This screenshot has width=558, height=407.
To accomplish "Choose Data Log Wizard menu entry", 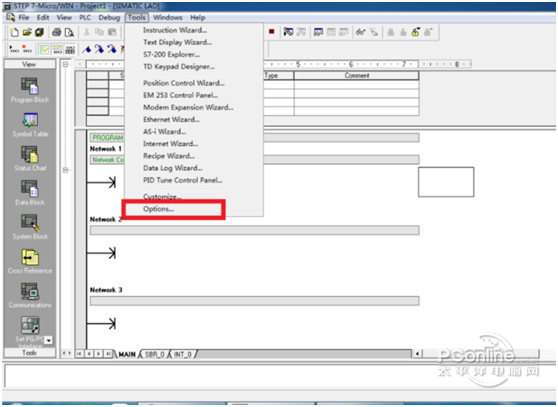I will [194, 168].
